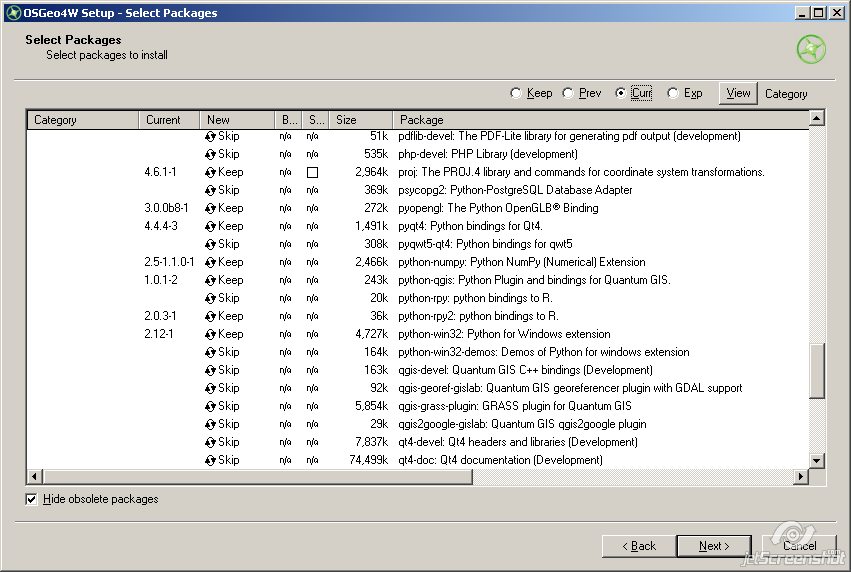Click the php-devel package description
This screenshot has width=851, height=572.
(487, 154)
